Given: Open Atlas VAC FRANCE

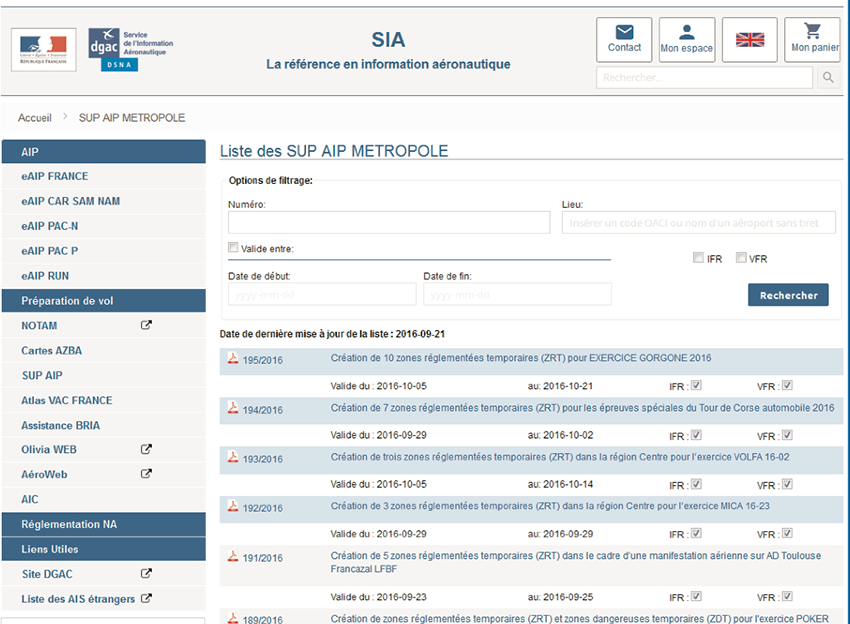Looking at the screenshot, I should pyautogui.click(x=104, y=401).
